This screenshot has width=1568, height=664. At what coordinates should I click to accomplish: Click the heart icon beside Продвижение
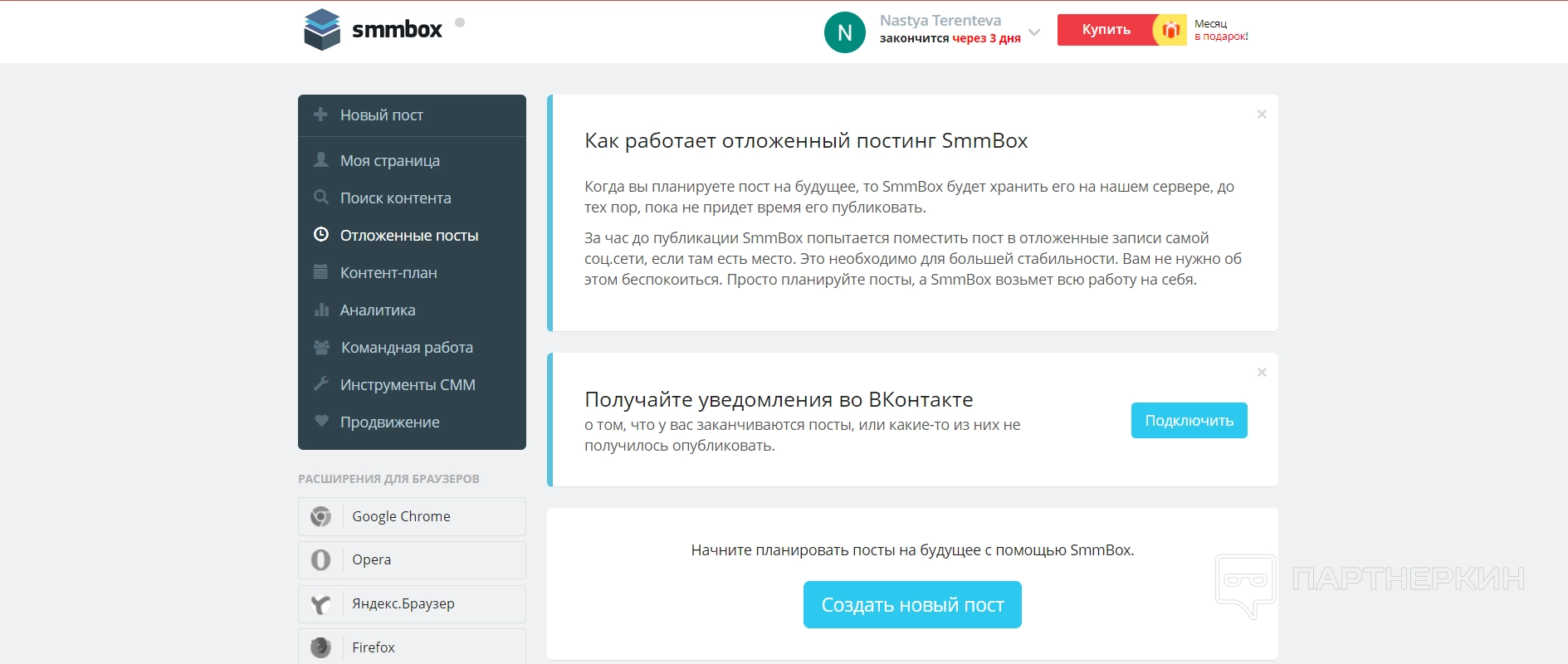(321, 421)
